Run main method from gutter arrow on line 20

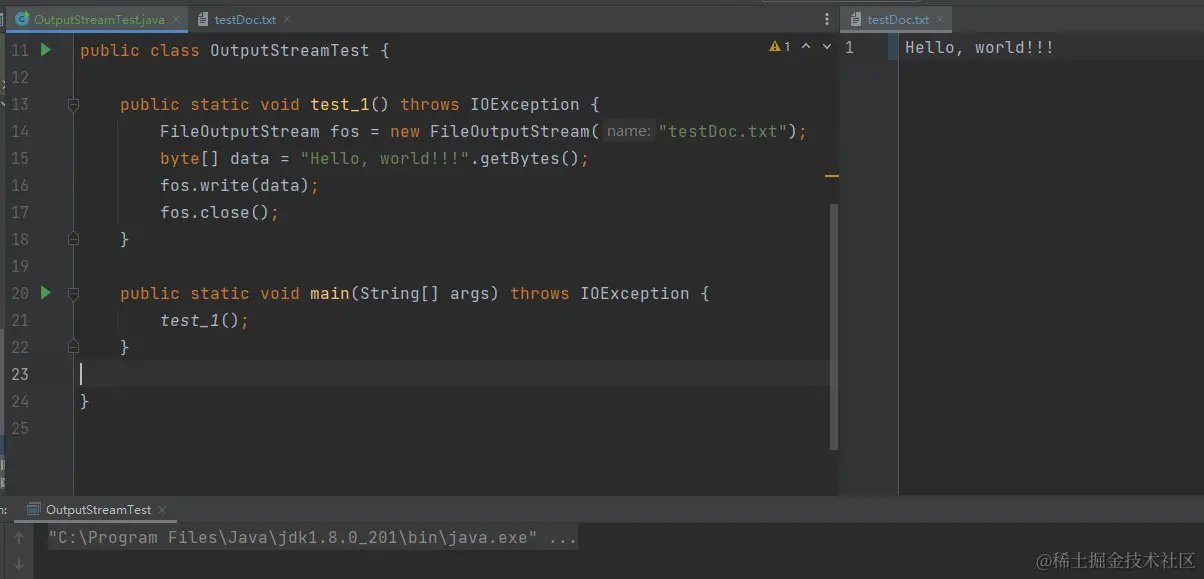click(x=45, y=293)
